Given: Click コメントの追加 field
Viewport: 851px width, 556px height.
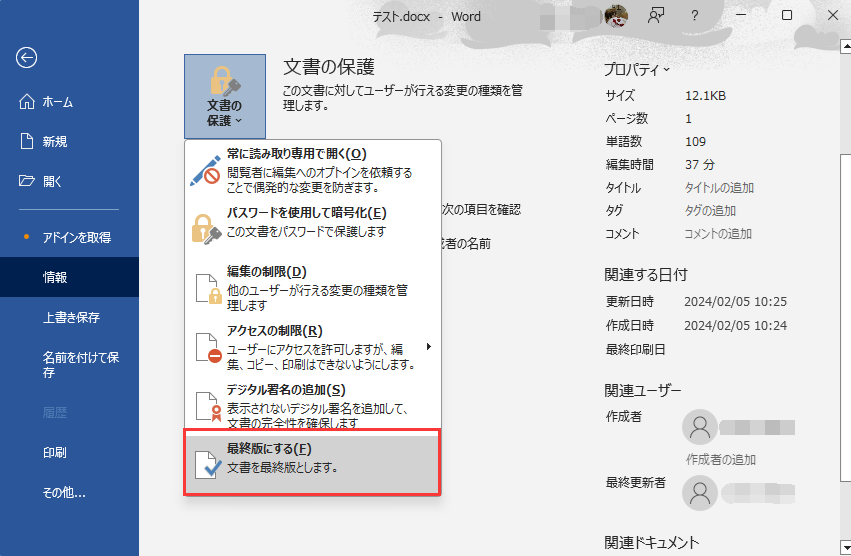Looking at the screenshot, I should tap(717, 234).
